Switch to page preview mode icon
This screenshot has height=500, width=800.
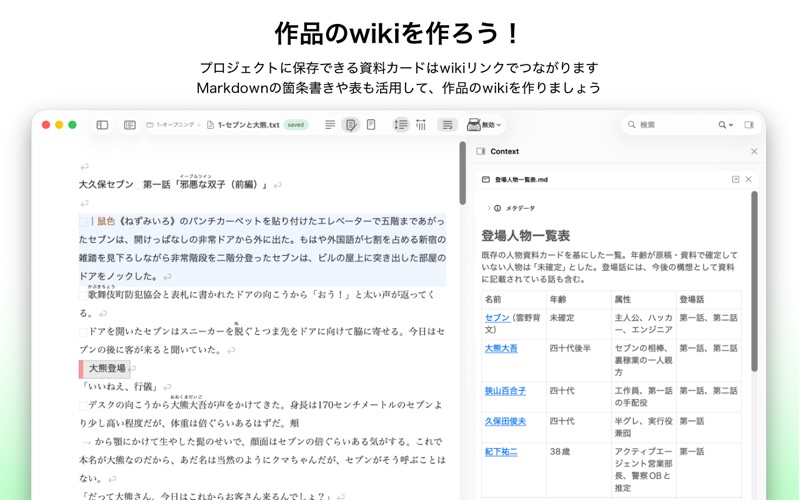click(371, 125)
